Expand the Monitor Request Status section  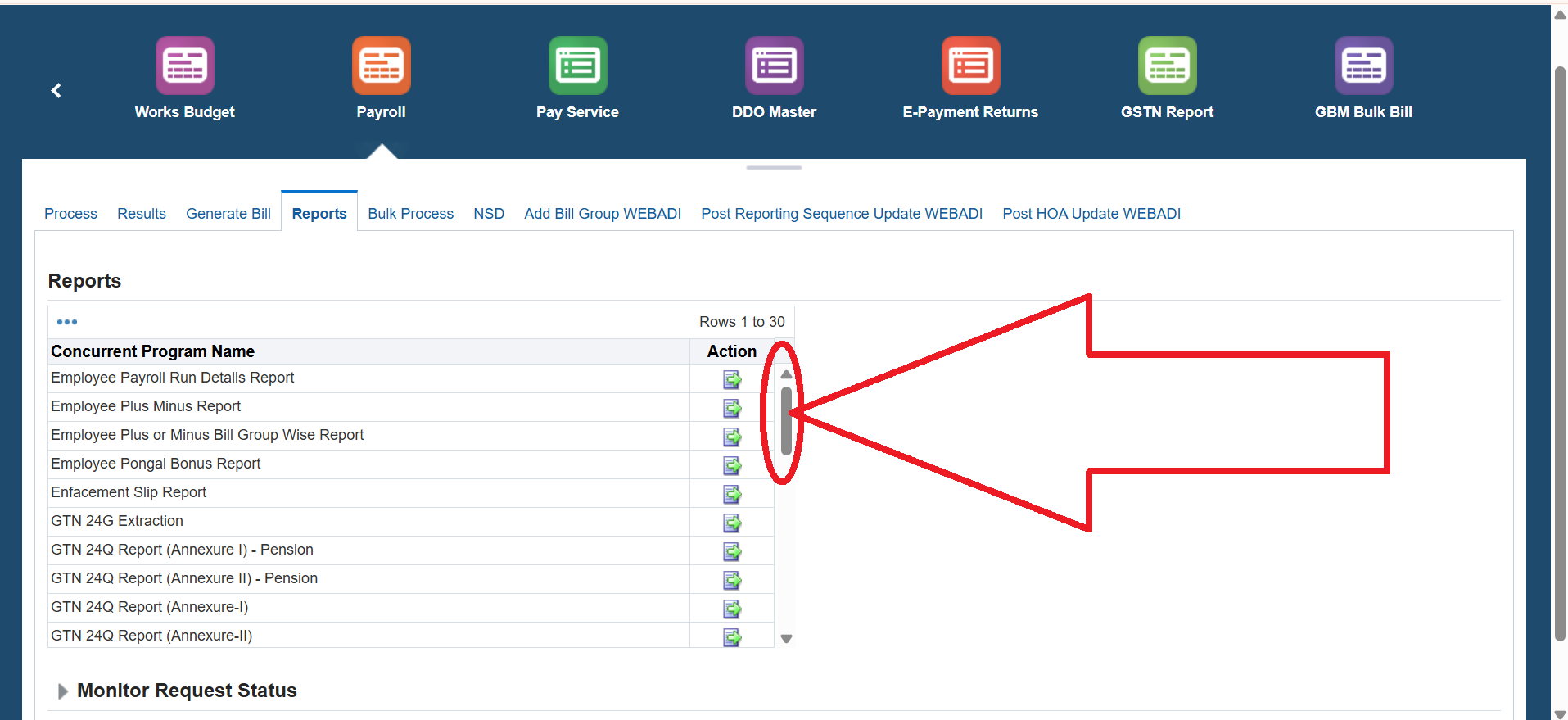pyautogui.click(x=63, y=691)
